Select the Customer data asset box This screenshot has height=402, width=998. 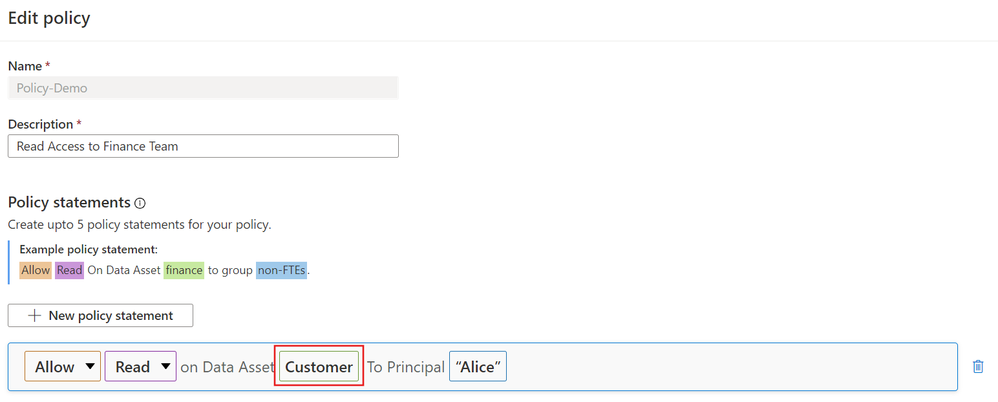319,367
